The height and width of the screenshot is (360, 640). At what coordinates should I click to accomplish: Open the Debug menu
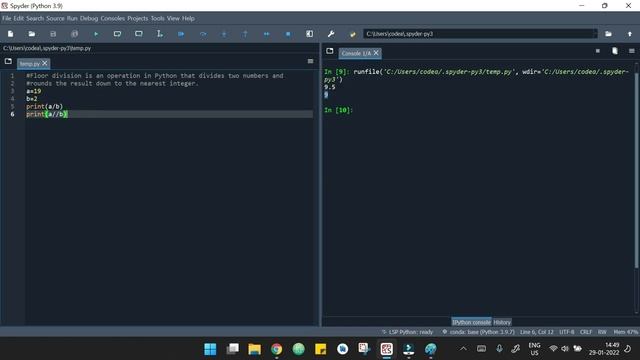[x=89, y=18]
